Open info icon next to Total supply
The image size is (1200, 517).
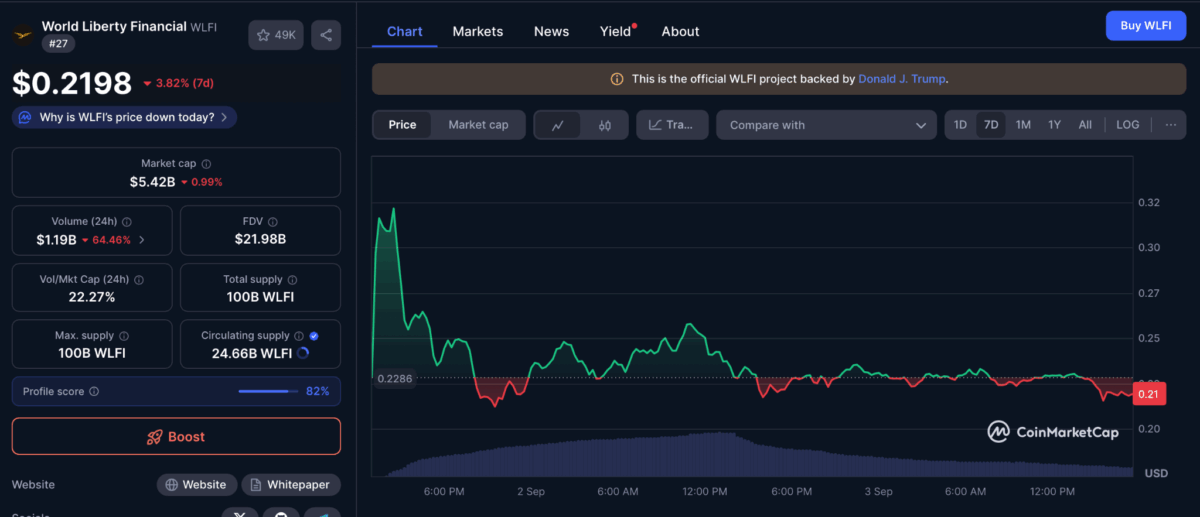[293, 279]
